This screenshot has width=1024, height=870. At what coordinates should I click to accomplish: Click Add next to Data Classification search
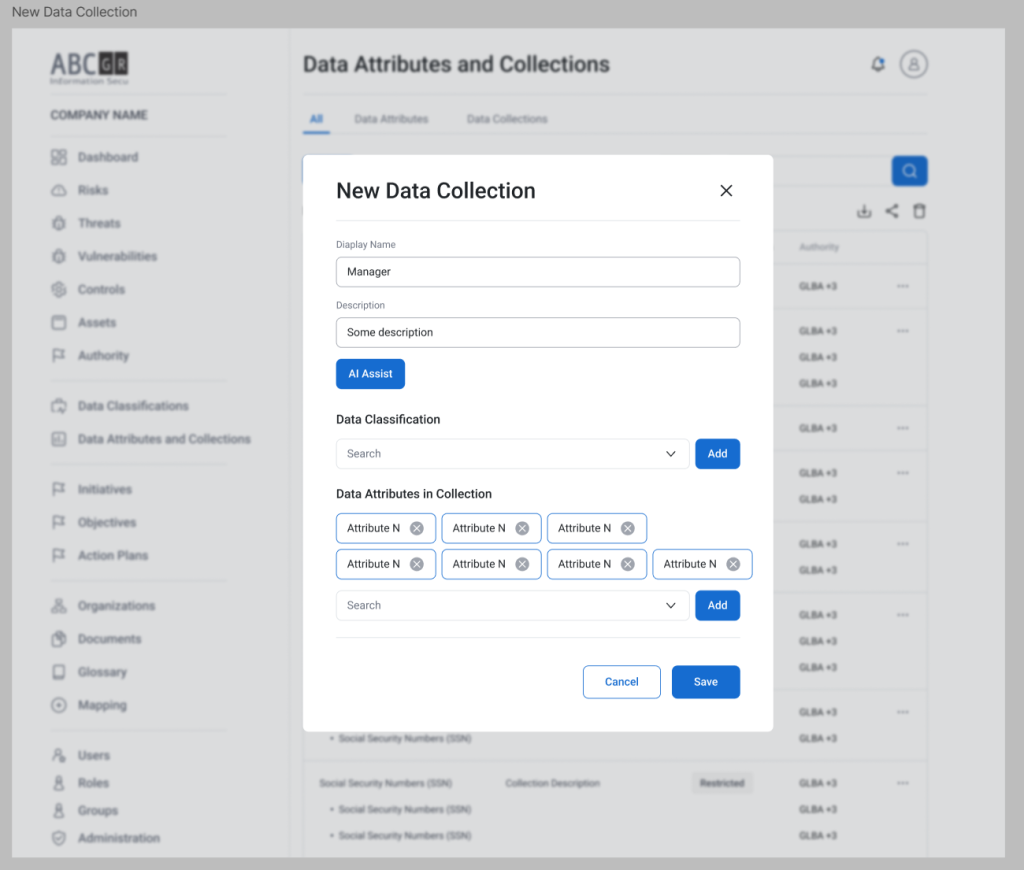point(717,454)
